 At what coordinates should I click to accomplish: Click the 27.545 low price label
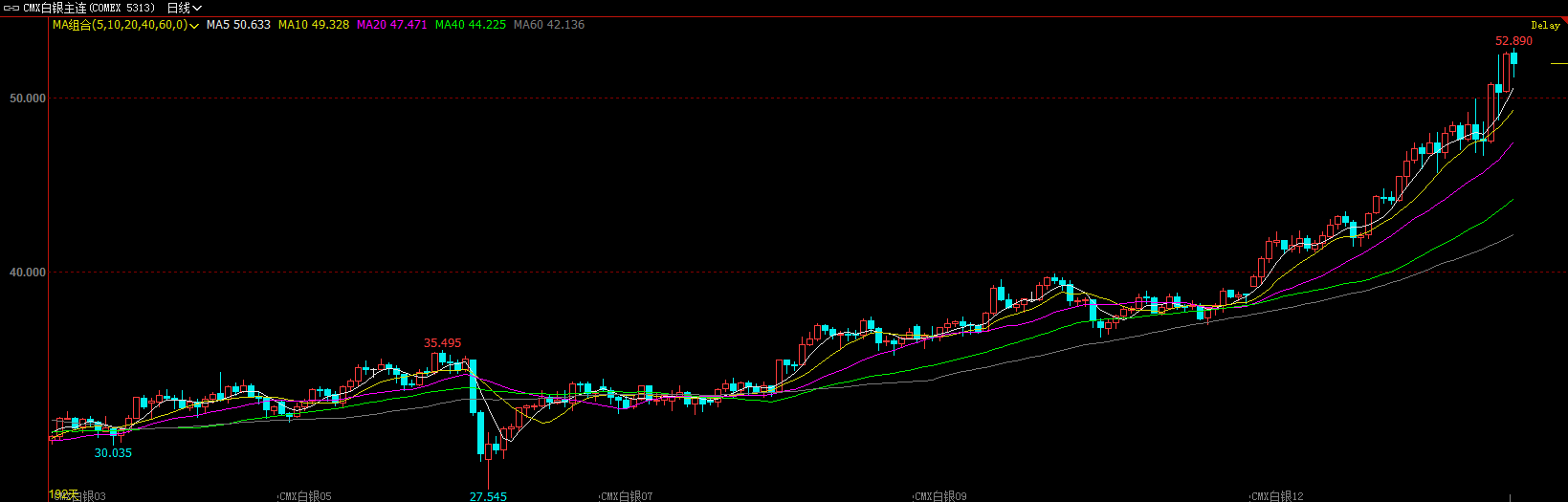[x=488, y=496]
